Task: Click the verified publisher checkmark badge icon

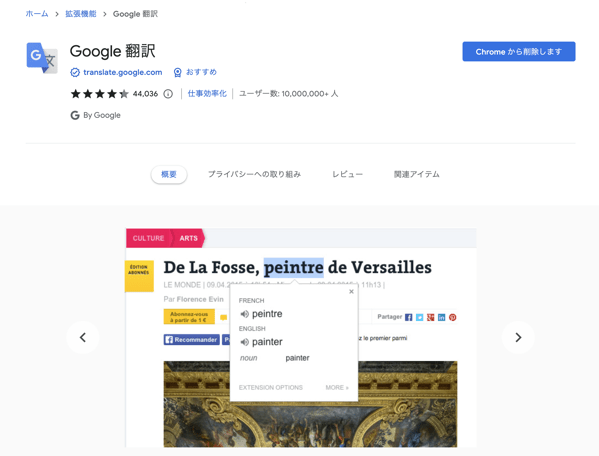Action: point(75,72)
